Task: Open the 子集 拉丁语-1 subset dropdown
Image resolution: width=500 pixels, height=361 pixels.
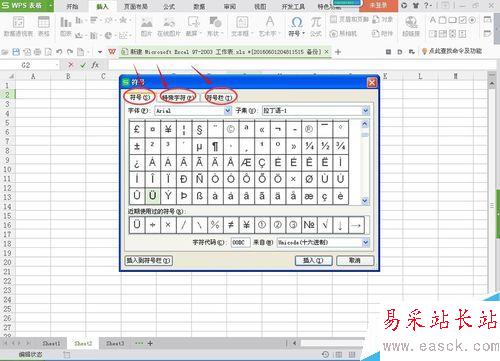Action: coord(366,110)
